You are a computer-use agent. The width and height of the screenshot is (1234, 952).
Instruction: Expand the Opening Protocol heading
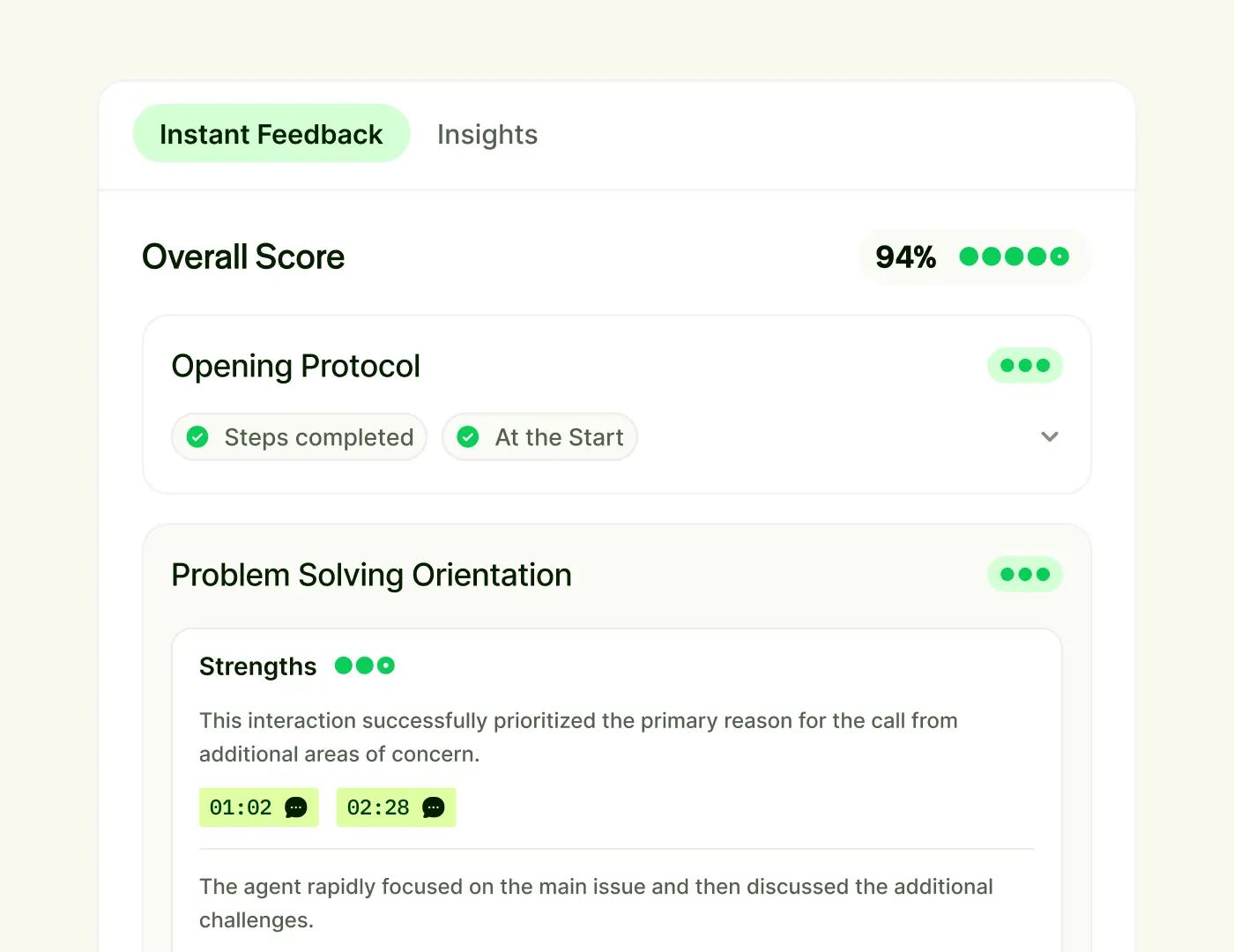click(296, 366)
